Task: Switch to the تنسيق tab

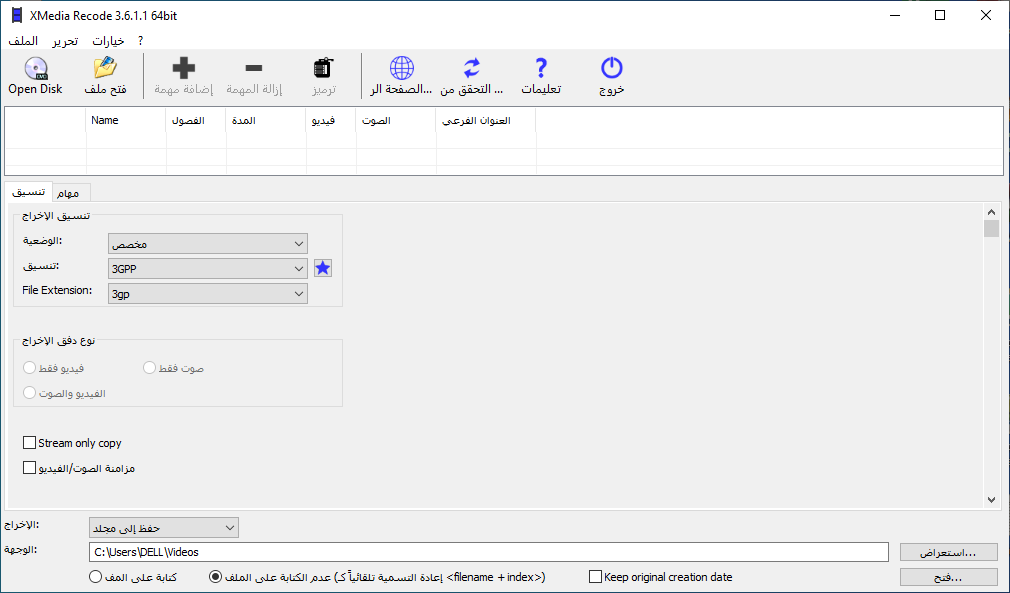Action: 29,192
